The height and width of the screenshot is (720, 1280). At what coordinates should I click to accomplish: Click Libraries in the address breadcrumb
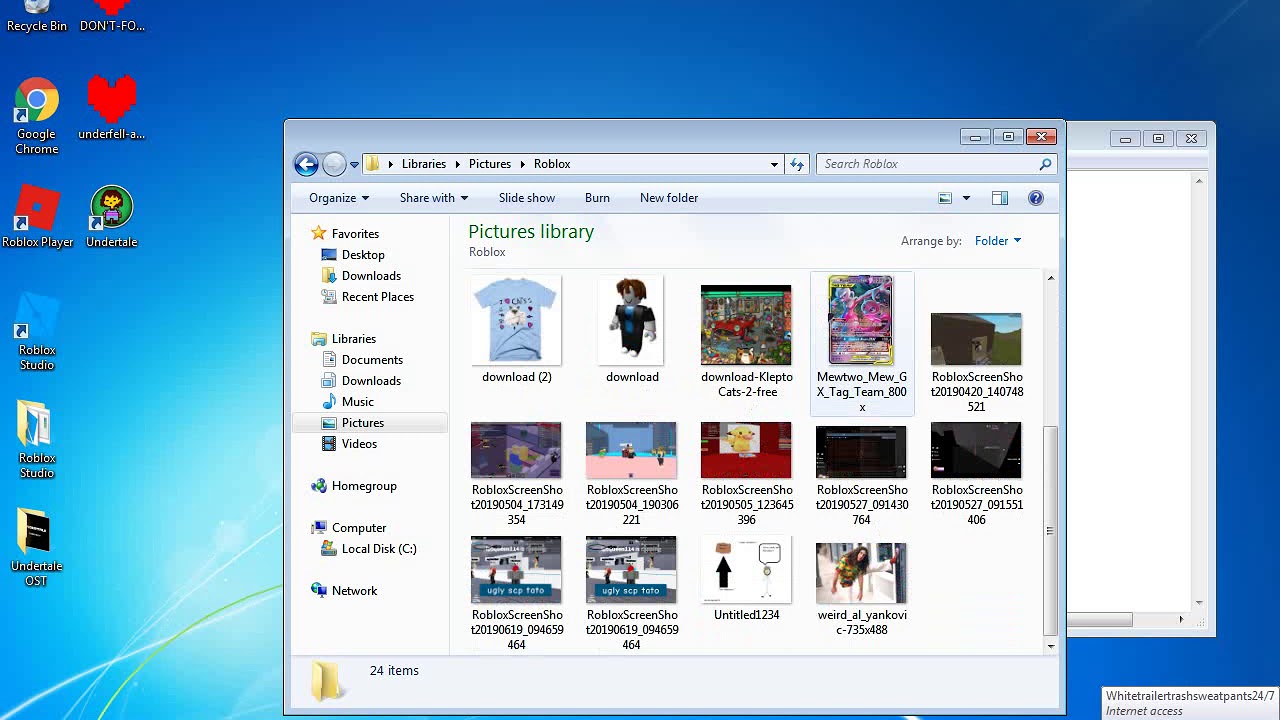424,164
